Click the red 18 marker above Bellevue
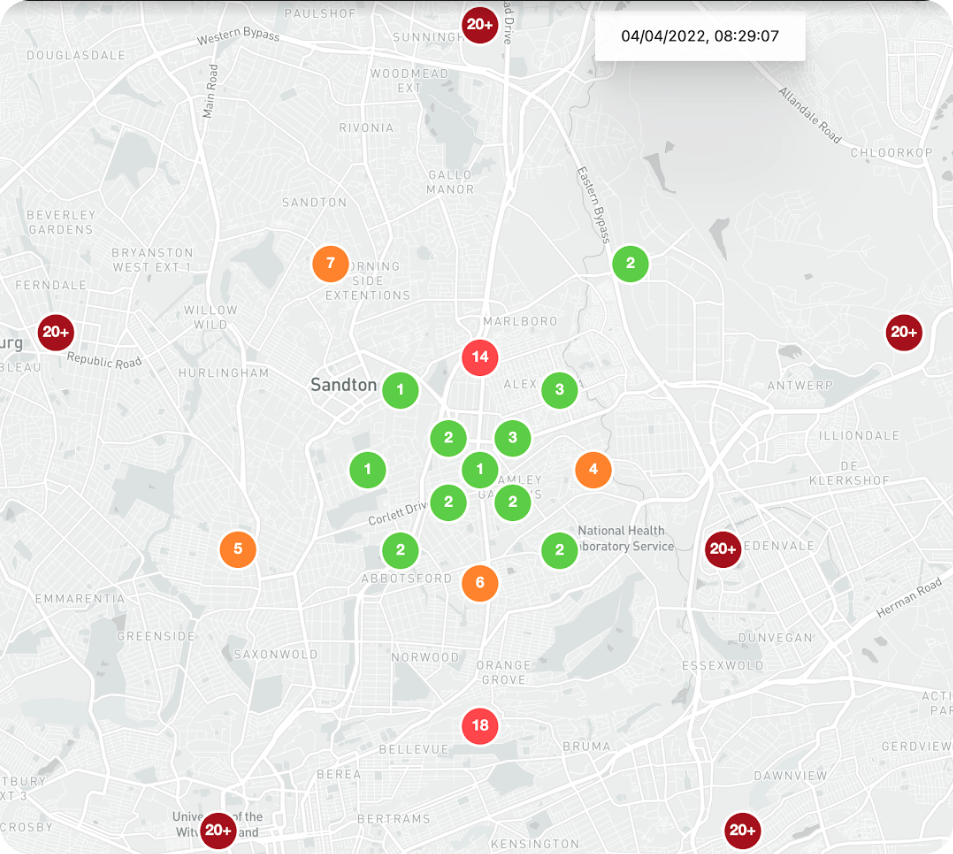Viewport: 953px width, 854px height. 480,726
